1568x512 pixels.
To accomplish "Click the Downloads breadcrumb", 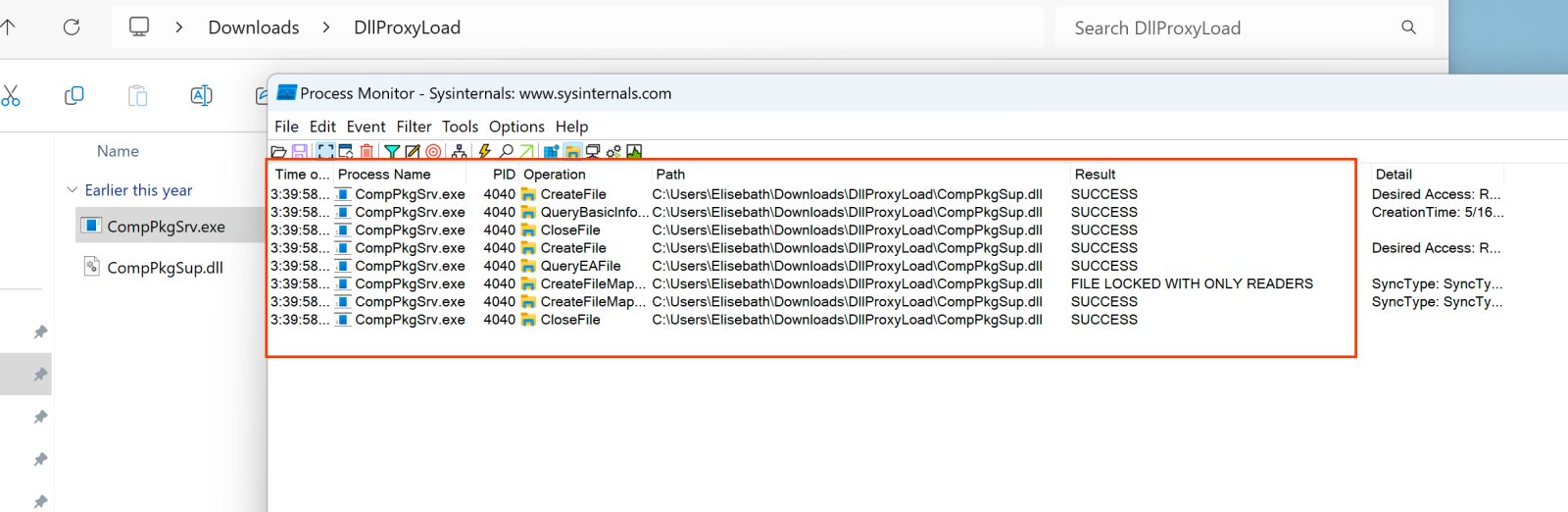I will coord(253,27).
